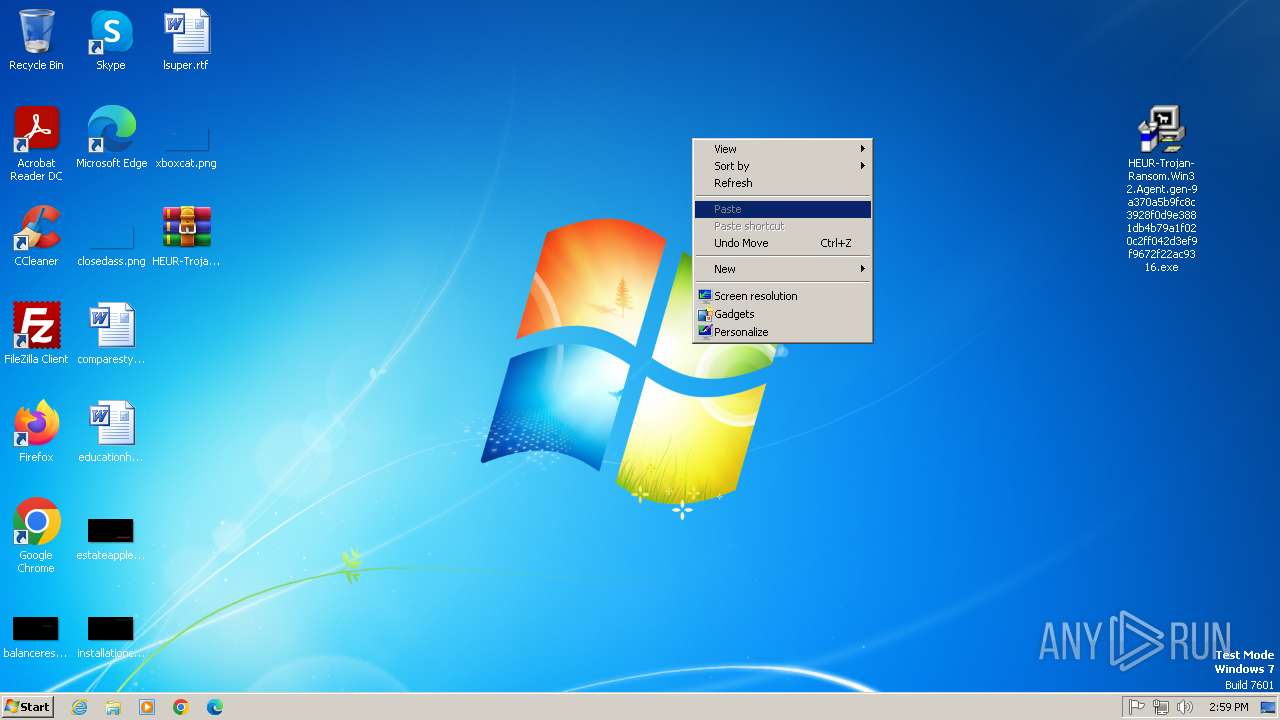1280x720 pixels.
Task: Click the Show desktop button
Action: coord(1268,707)
